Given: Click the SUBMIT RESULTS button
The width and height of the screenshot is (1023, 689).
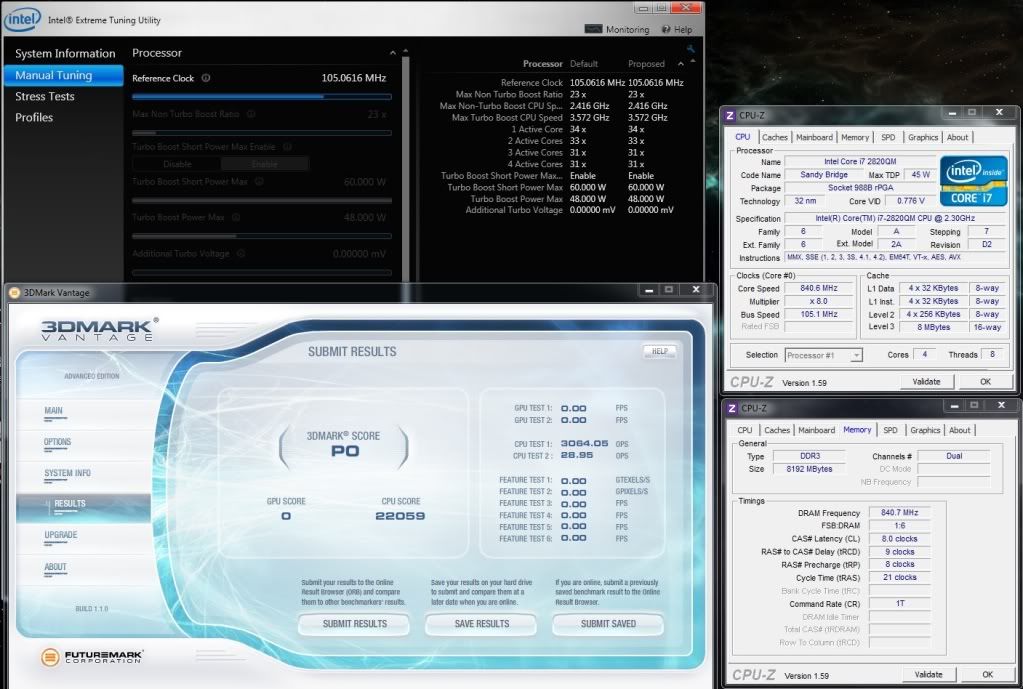Looking at the screenshot, I should coord(354,624).
